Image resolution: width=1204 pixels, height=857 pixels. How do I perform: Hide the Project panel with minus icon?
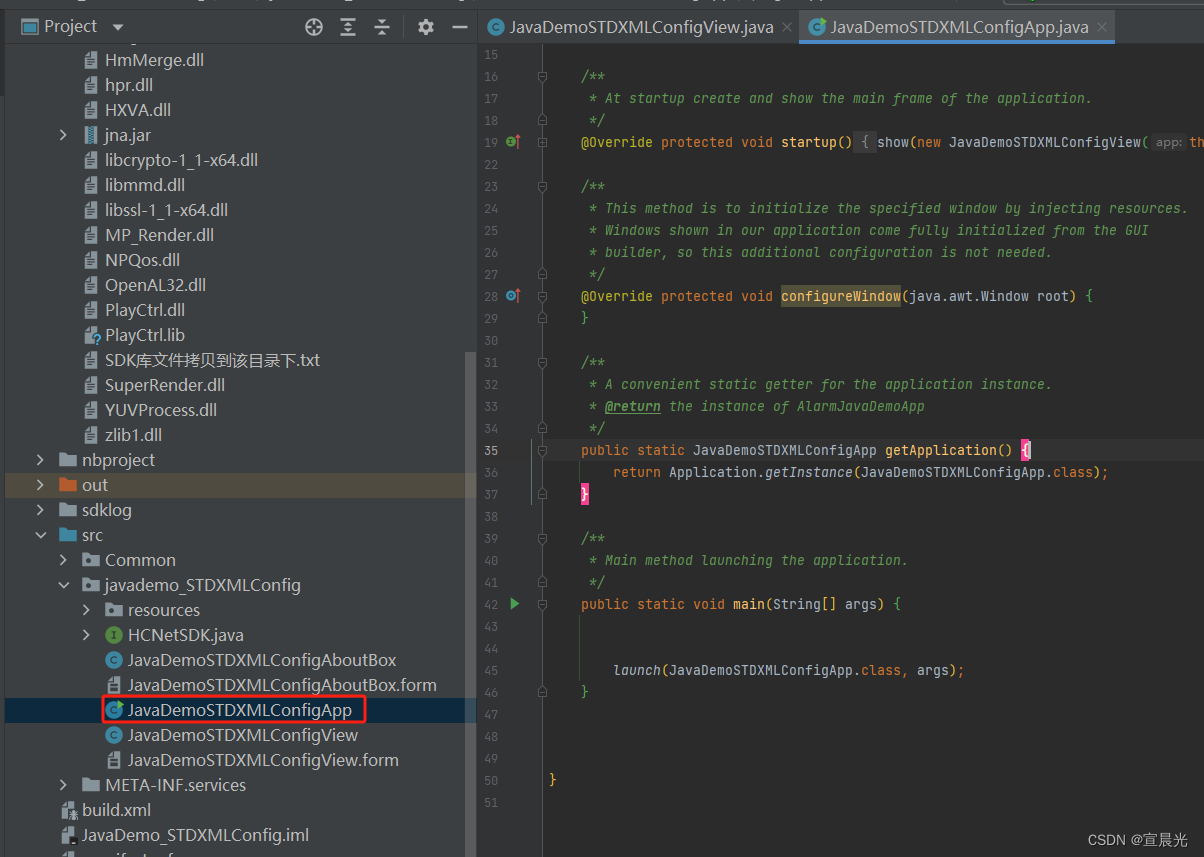[x=459, y=27]
